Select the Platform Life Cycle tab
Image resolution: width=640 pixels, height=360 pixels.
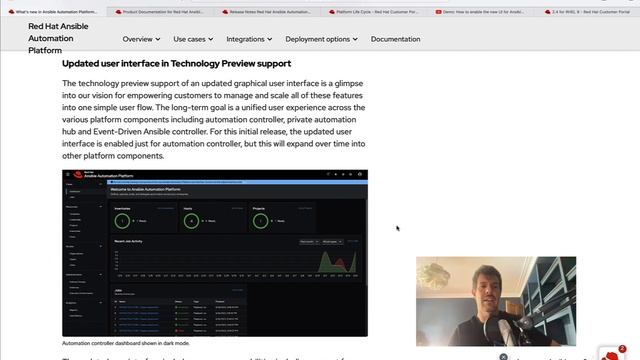(373, 12)
